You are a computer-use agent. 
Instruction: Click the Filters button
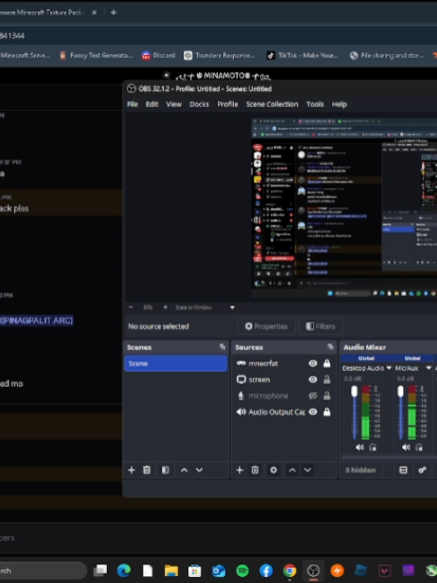point(320,326)
